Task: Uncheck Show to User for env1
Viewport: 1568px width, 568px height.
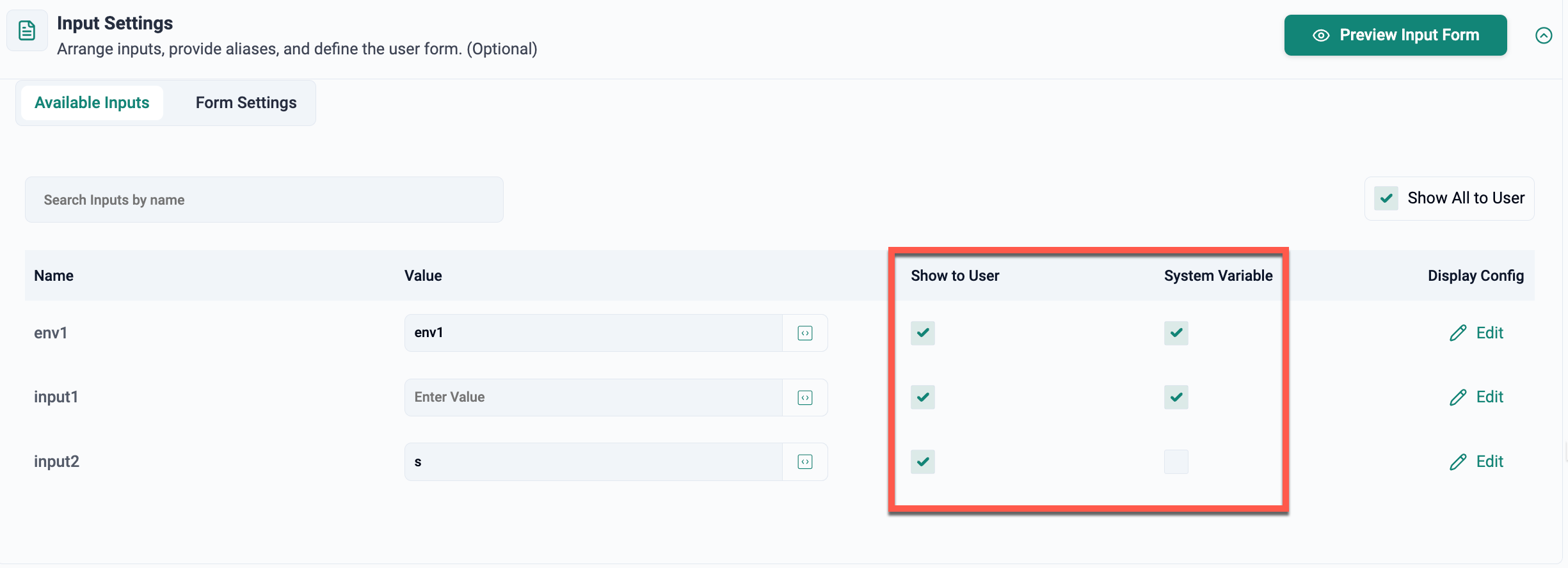Action: pyautogui.click(x=923, y=333)
